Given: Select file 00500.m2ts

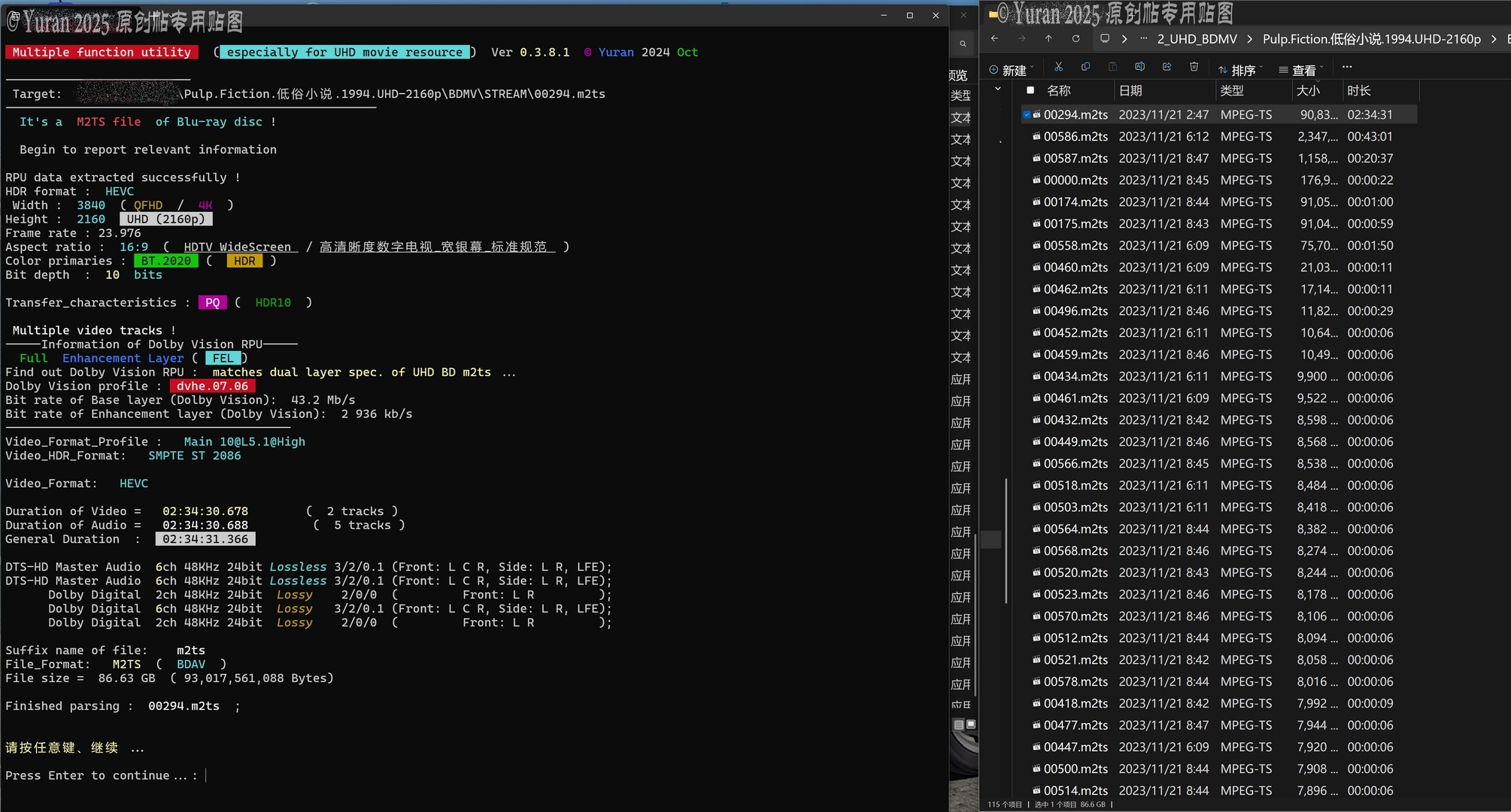Looking at the screenshot, I should pos(1076,769).
